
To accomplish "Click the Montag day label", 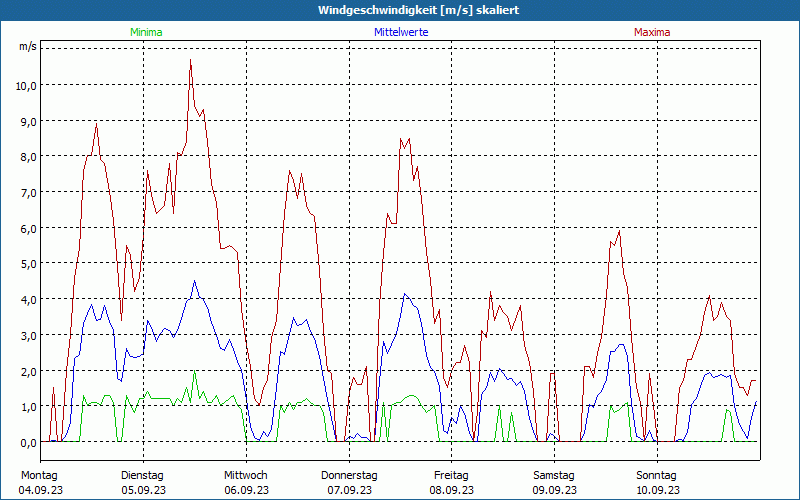I will [x=39, y=476].
